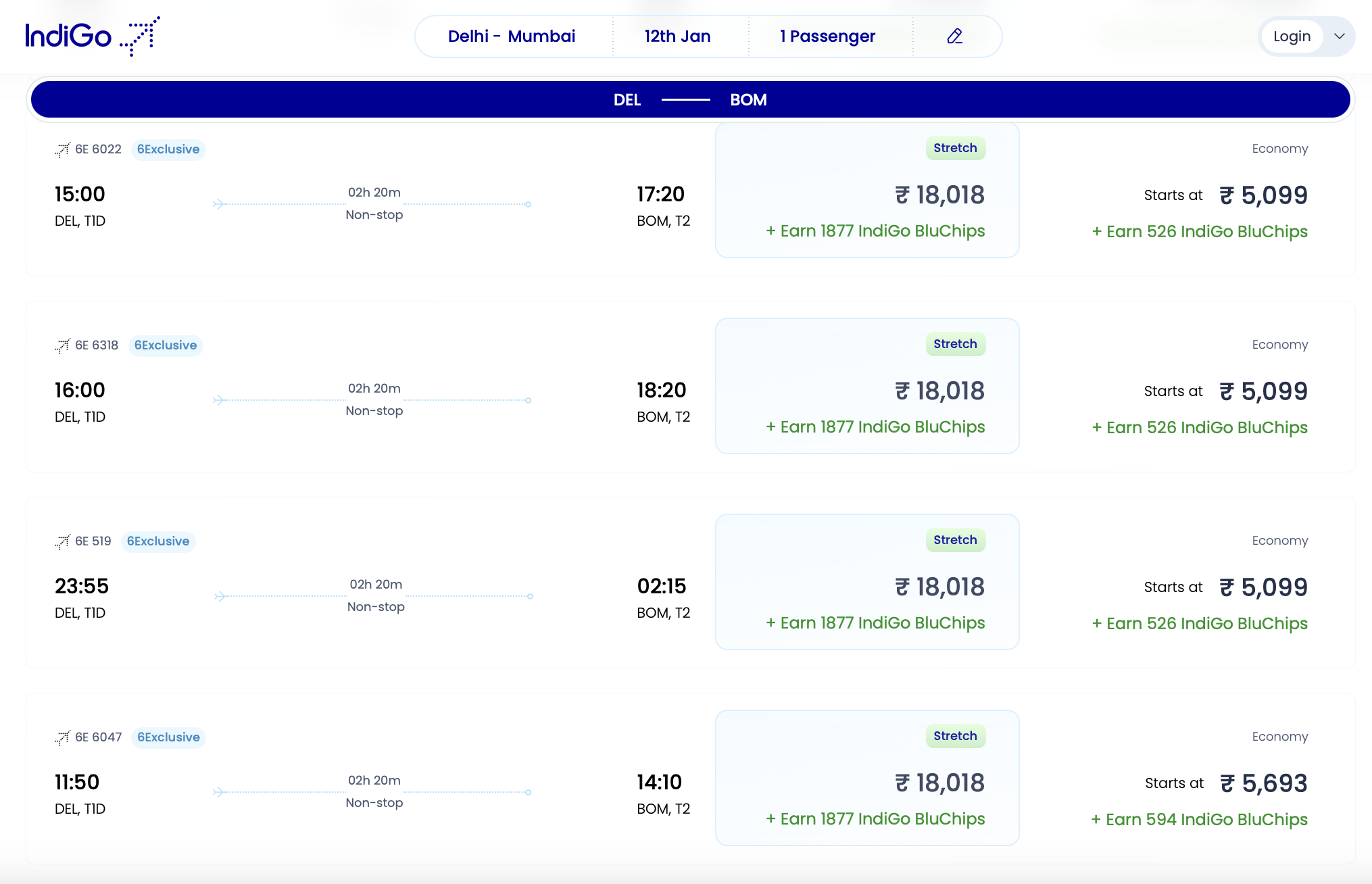This screenshot has width=1372, height=884.
Task: Click the Non-stop flight duration line on 6E 519
Action: [x=374, y=595]
